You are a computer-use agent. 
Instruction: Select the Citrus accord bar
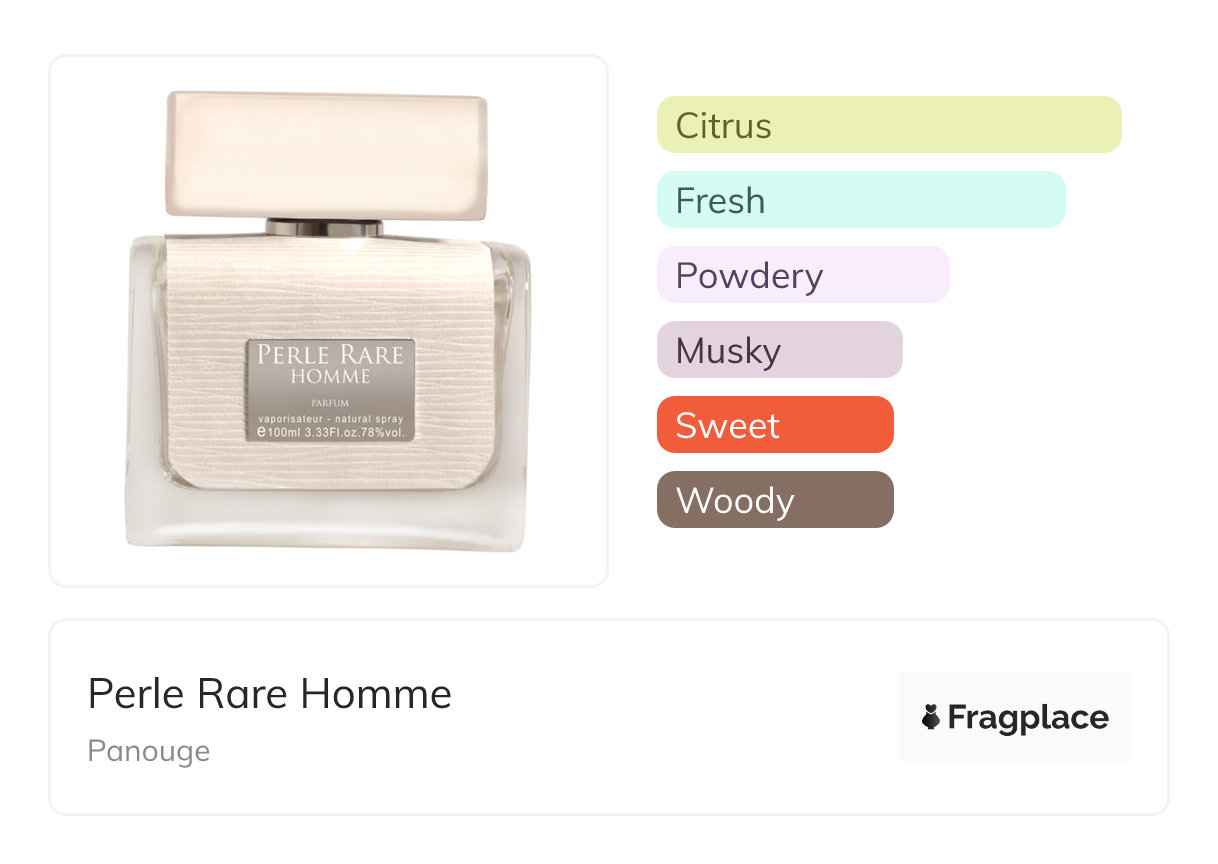pos(888,125)
